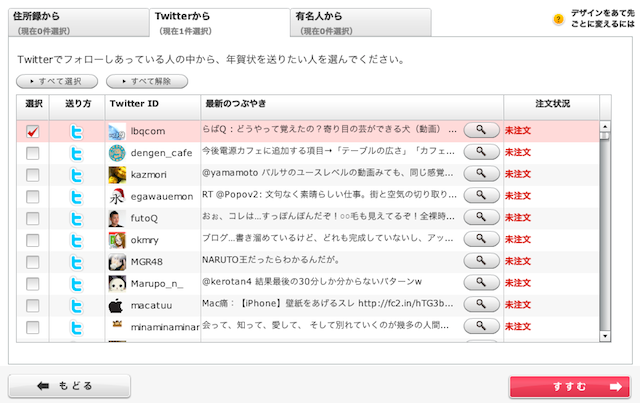Click Twitter icon next to futoQ
This screenshot has width=640, height=403.
(x=77, y=219)
